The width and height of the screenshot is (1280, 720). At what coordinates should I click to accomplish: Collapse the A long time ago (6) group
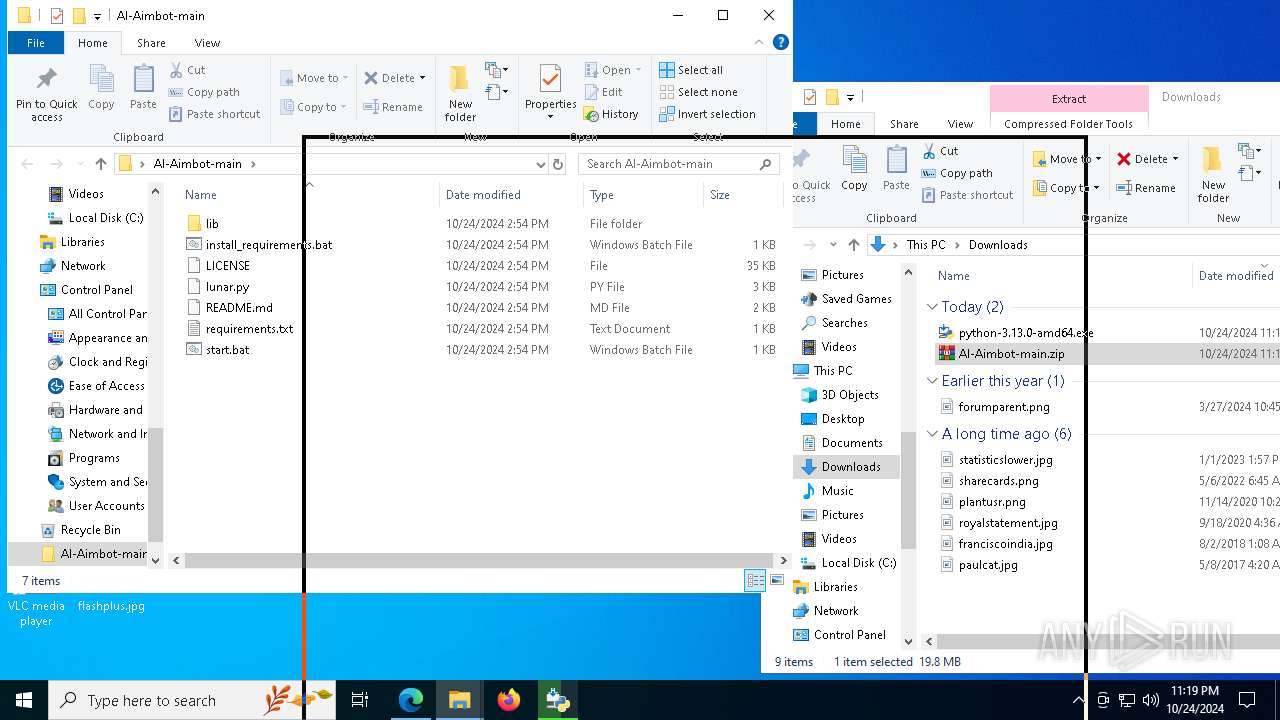coord(932,434)
